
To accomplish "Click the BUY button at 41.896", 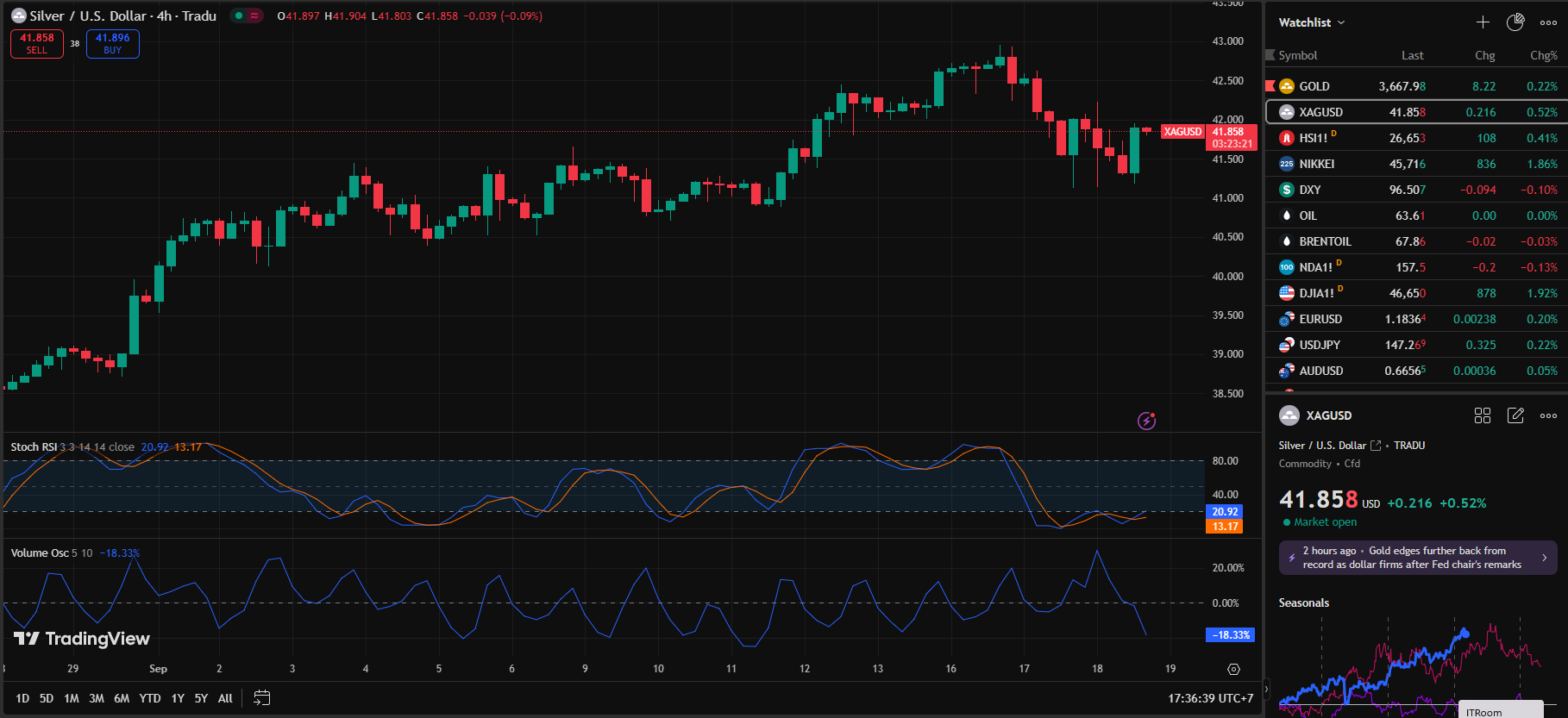I will click(x=113, y=43).
